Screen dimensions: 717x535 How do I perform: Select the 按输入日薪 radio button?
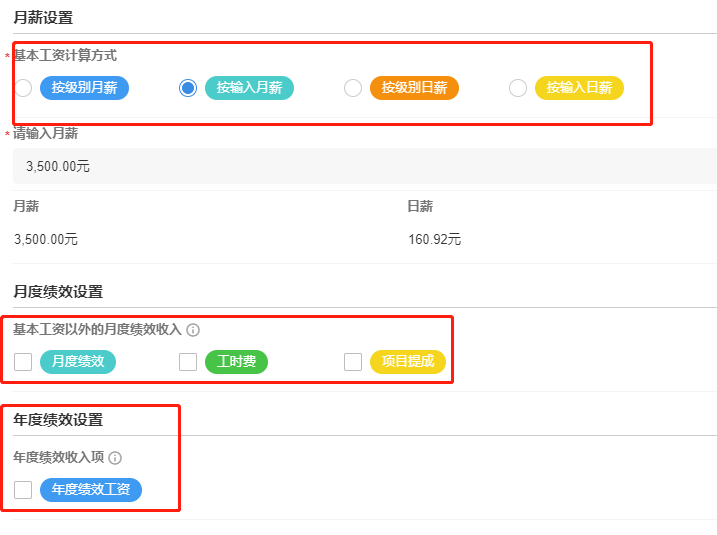tap(518, 88)
